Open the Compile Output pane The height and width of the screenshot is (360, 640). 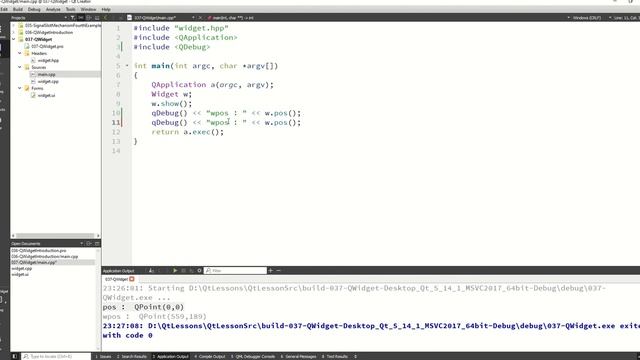point(209,356)
